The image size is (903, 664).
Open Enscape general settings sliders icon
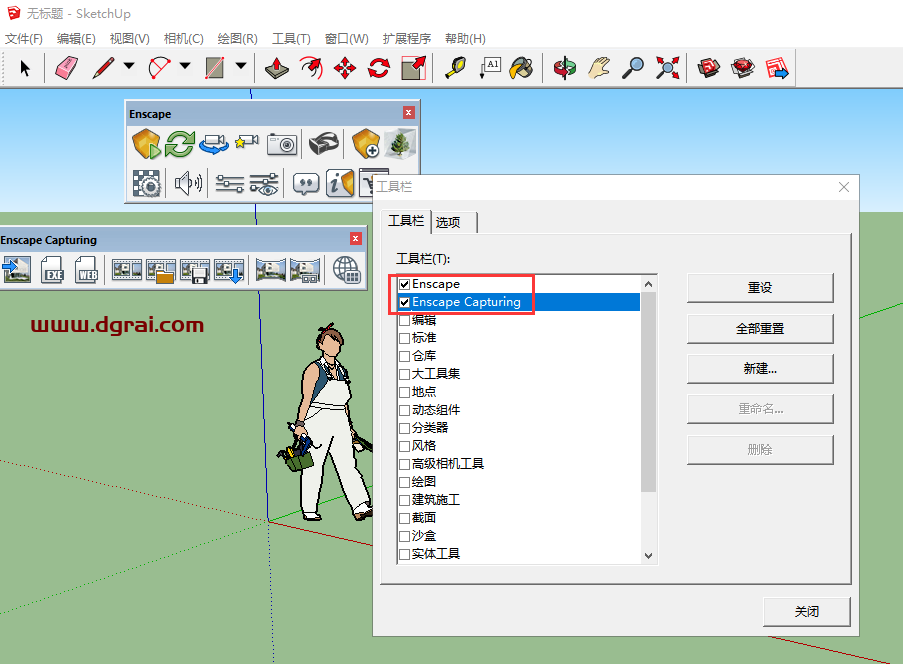[230, 184]
